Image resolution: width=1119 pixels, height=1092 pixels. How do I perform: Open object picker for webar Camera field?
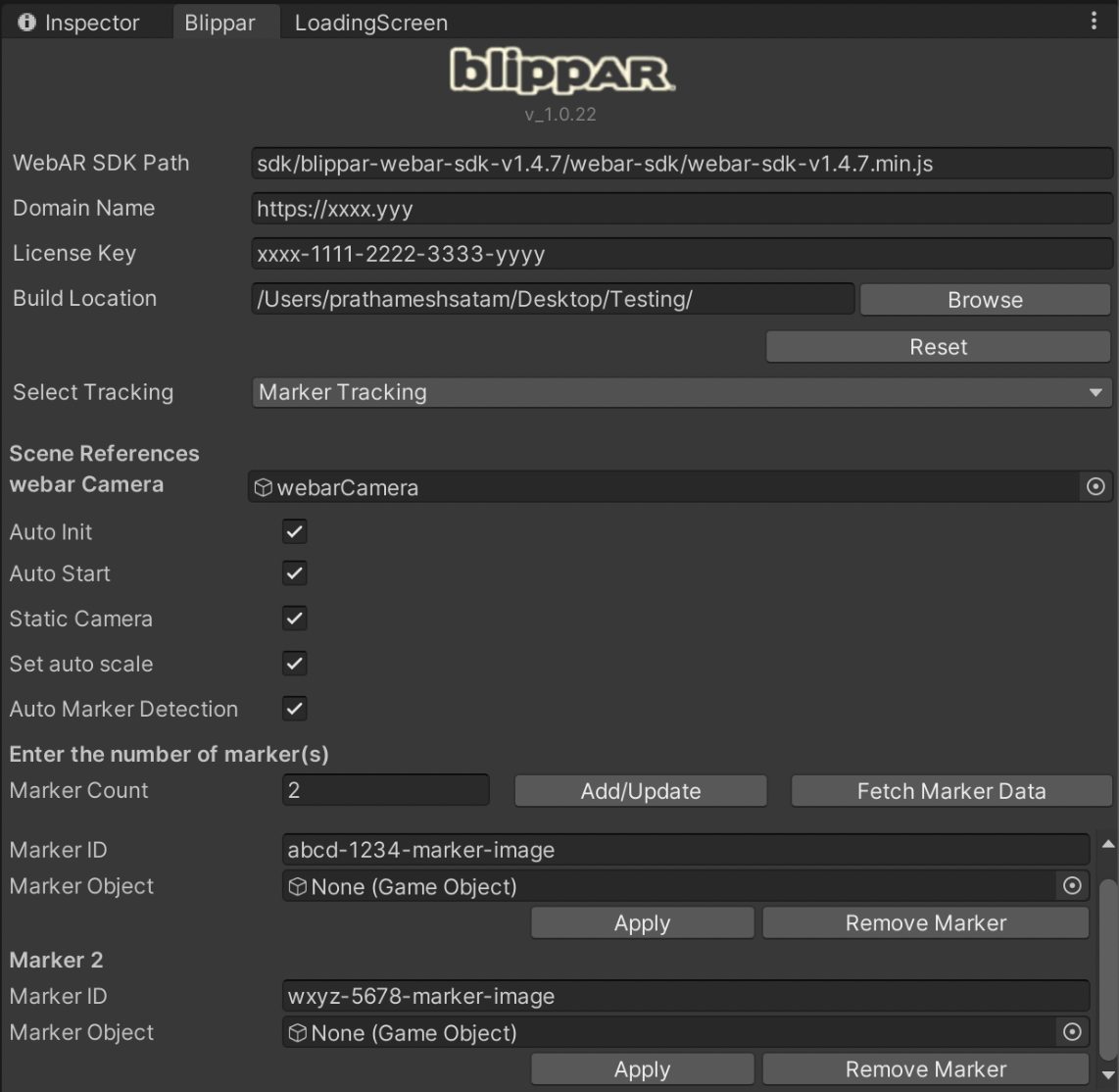coord(1095,487)
